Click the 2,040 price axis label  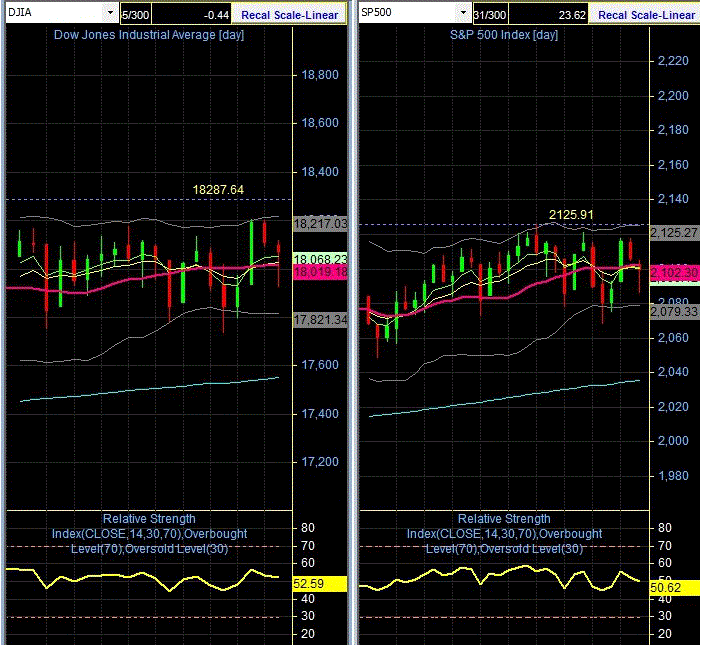pos(673,372)
